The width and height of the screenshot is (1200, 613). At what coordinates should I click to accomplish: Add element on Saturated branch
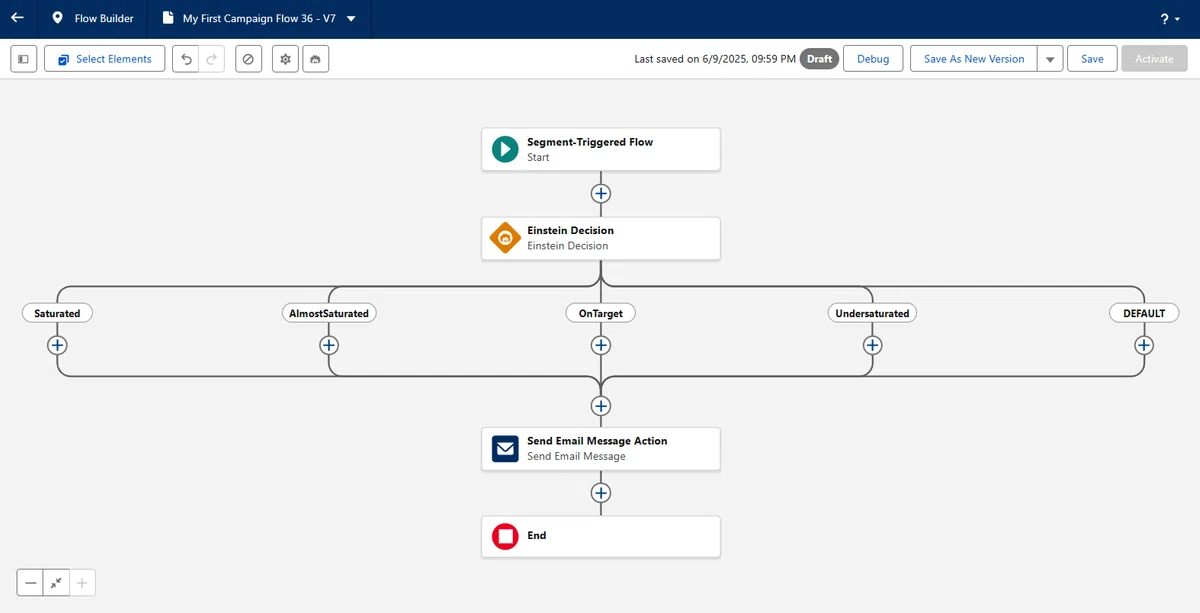57,345
